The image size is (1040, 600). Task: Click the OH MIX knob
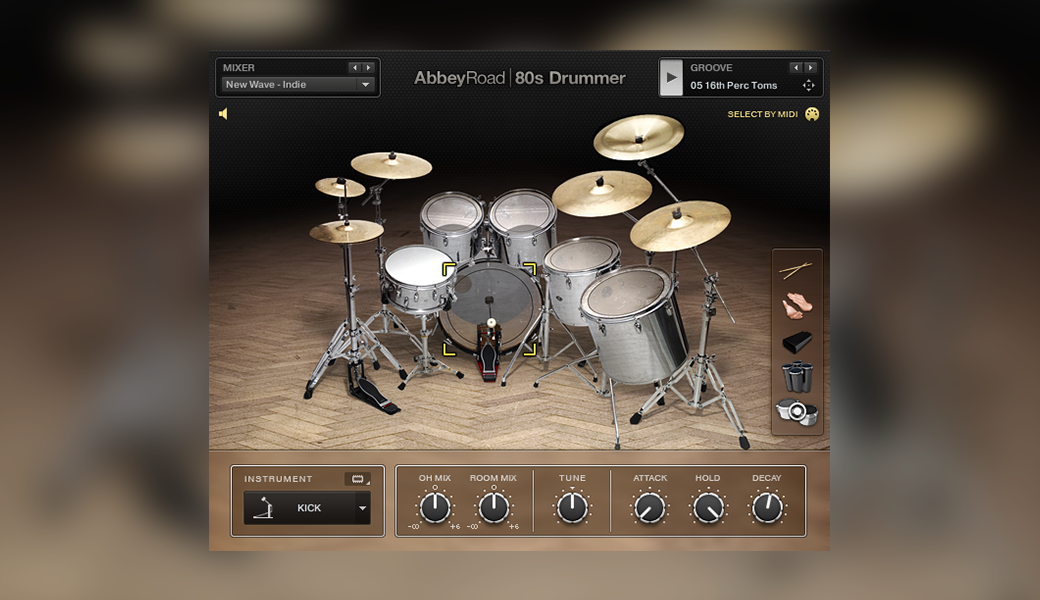click(x=435, y=508)
